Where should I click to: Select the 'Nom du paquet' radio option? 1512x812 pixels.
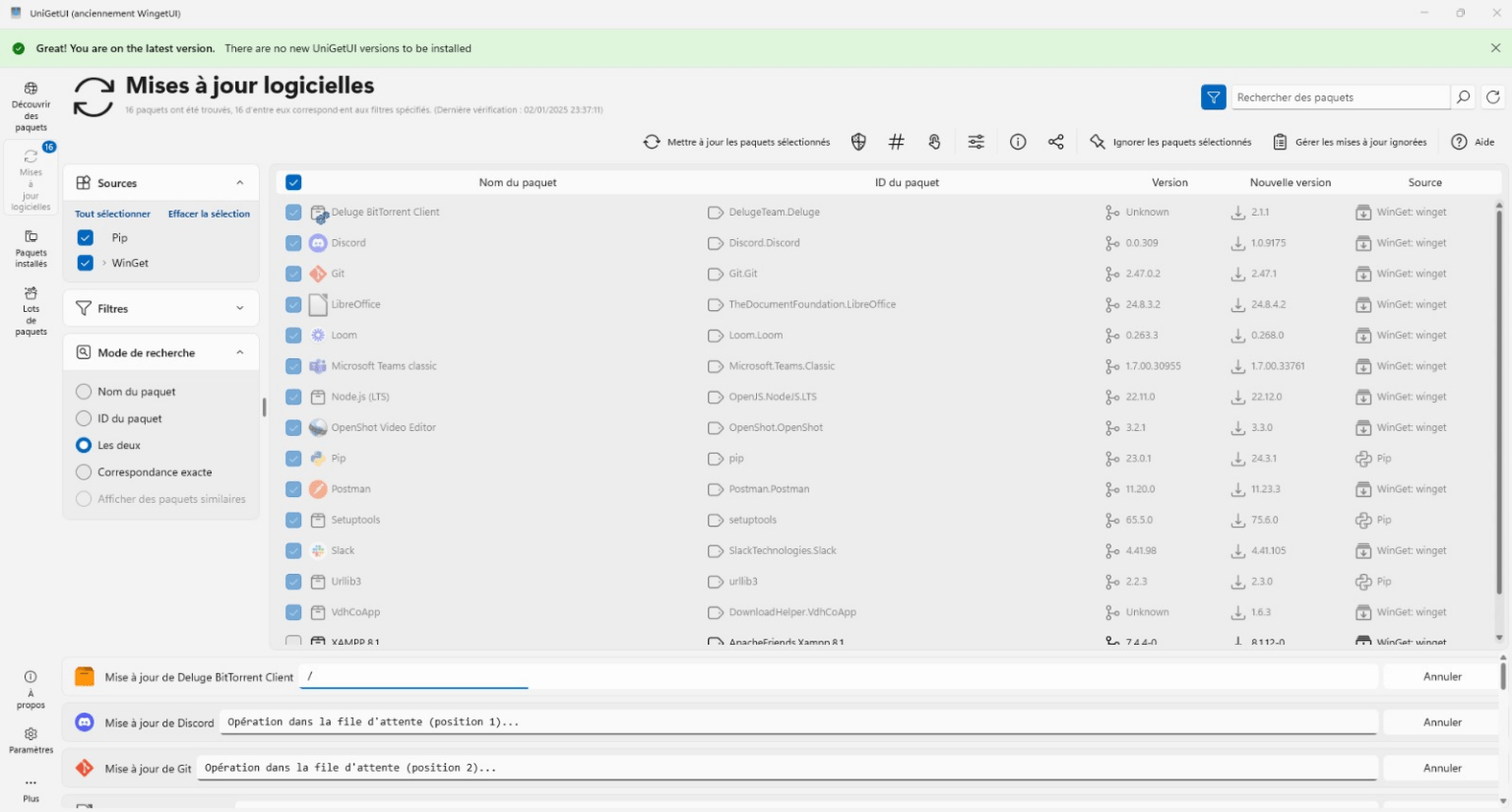coord(84,392)
